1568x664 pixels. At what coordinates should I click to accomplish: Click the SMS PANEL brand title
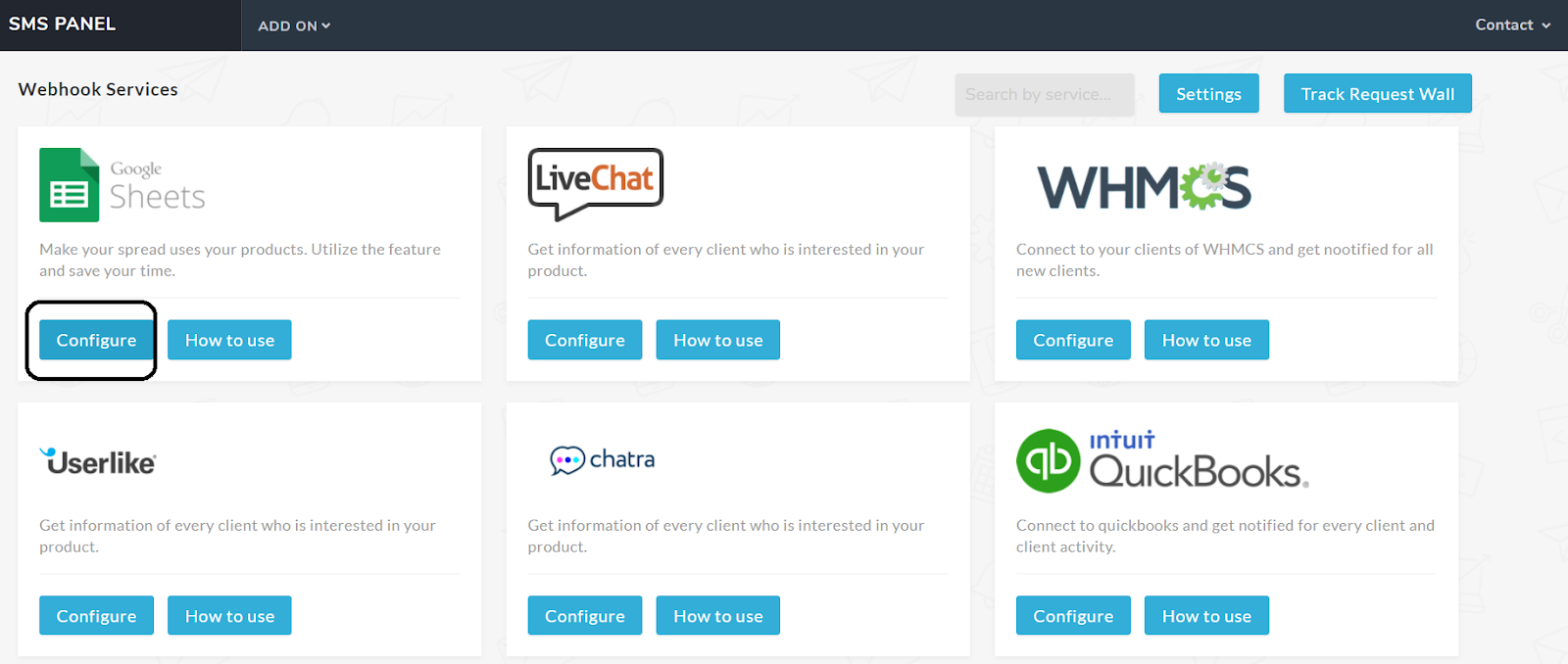coord(62,24)
